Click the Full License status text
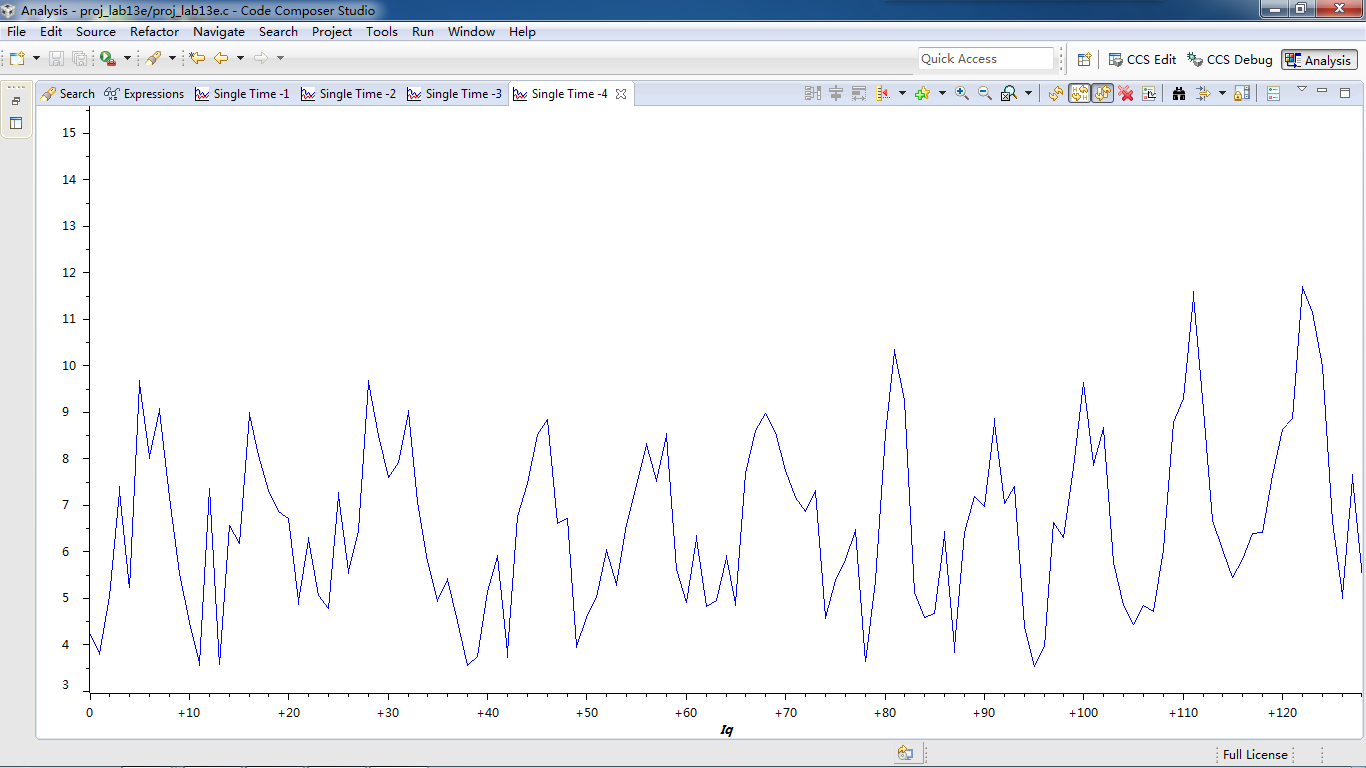The image size is (1366, 768). 1255,754
